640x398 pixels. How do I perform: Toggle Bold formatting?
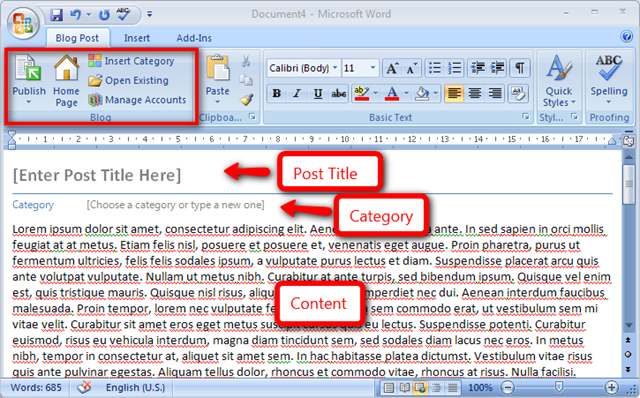[277, 93]
